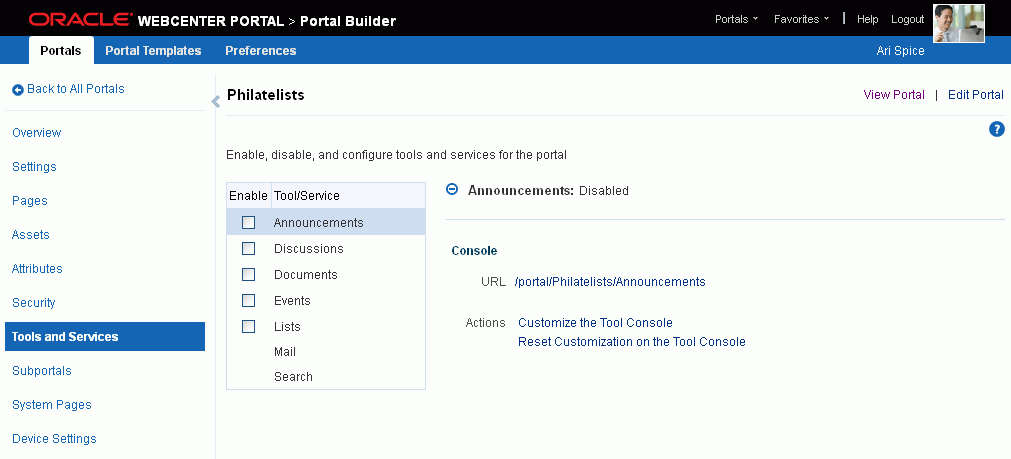Select the Search row
Image resolution: width=1011 pixels, height=459 pixels.
tap(326, 376)
